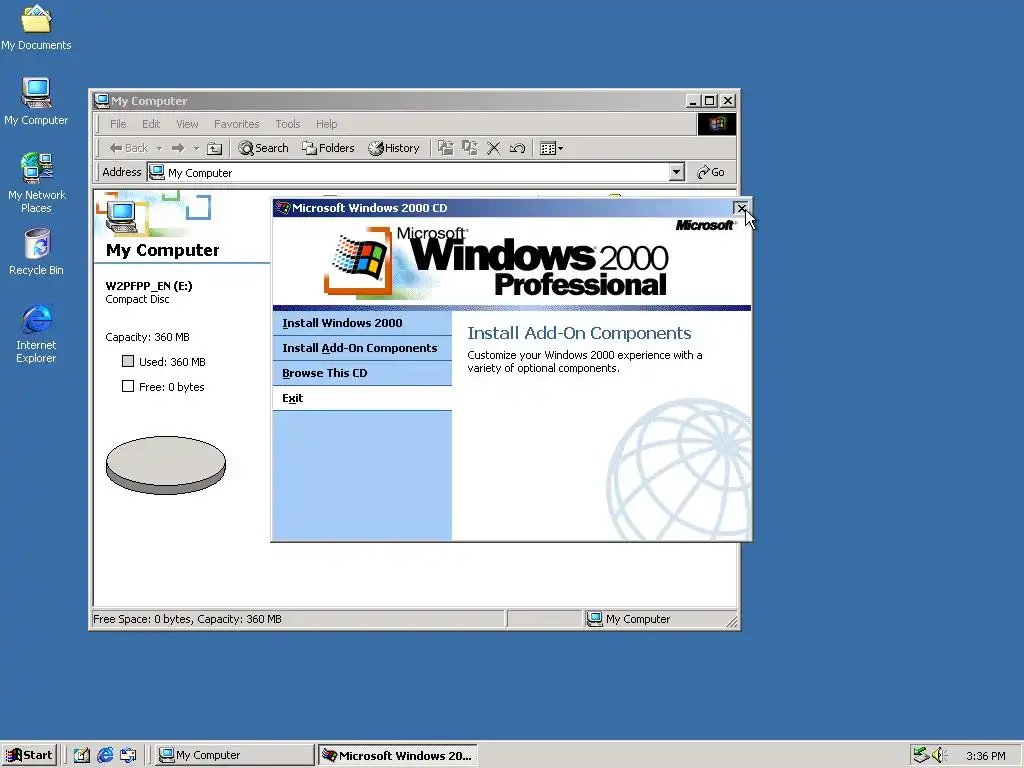Image resolution: width=1024 pixels, height=768 pixels.
Task: Go up one folder level
Action: (214, 148)
